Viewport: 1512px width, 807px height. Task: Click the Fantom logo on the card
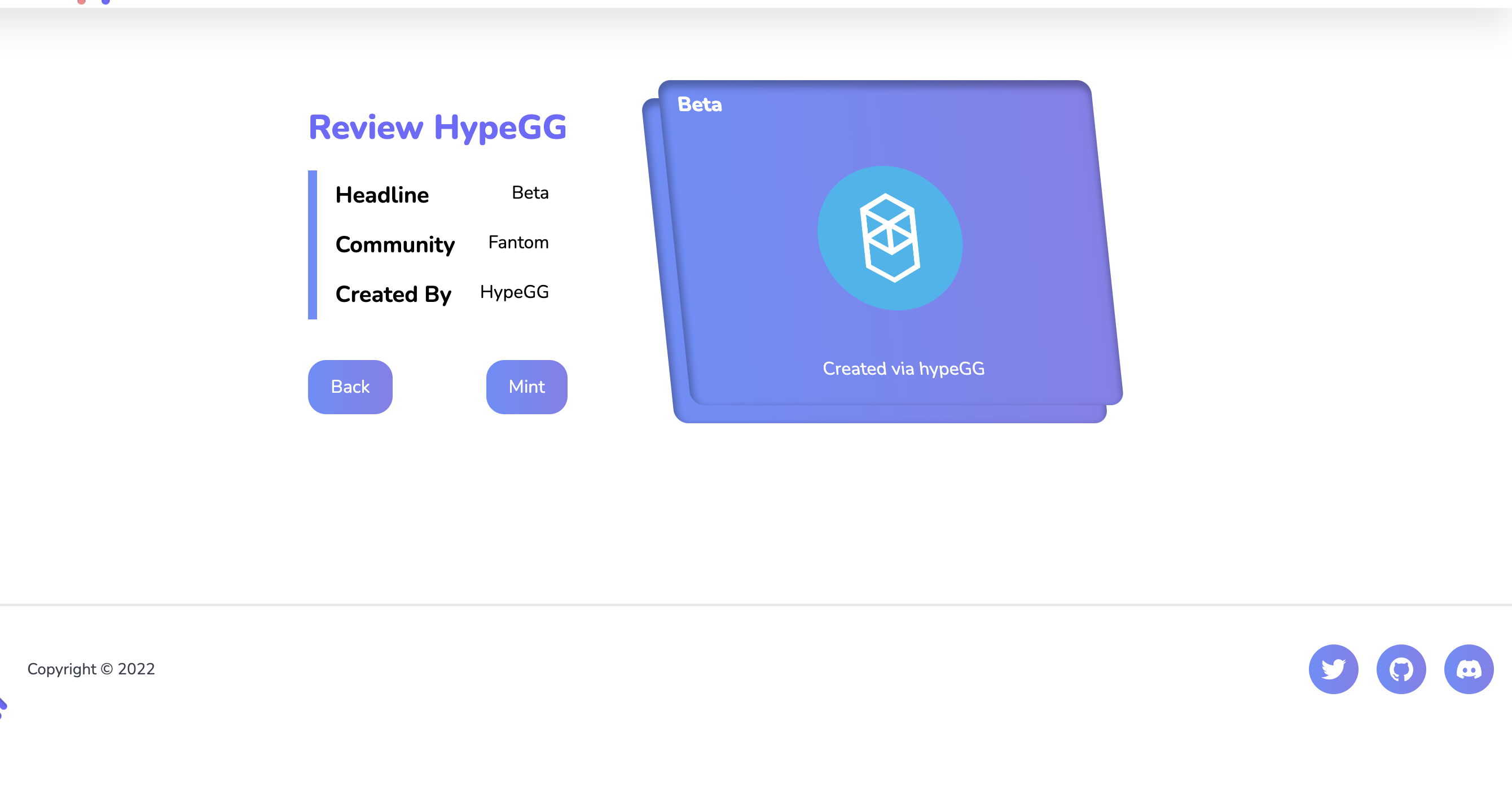point(890,238)
